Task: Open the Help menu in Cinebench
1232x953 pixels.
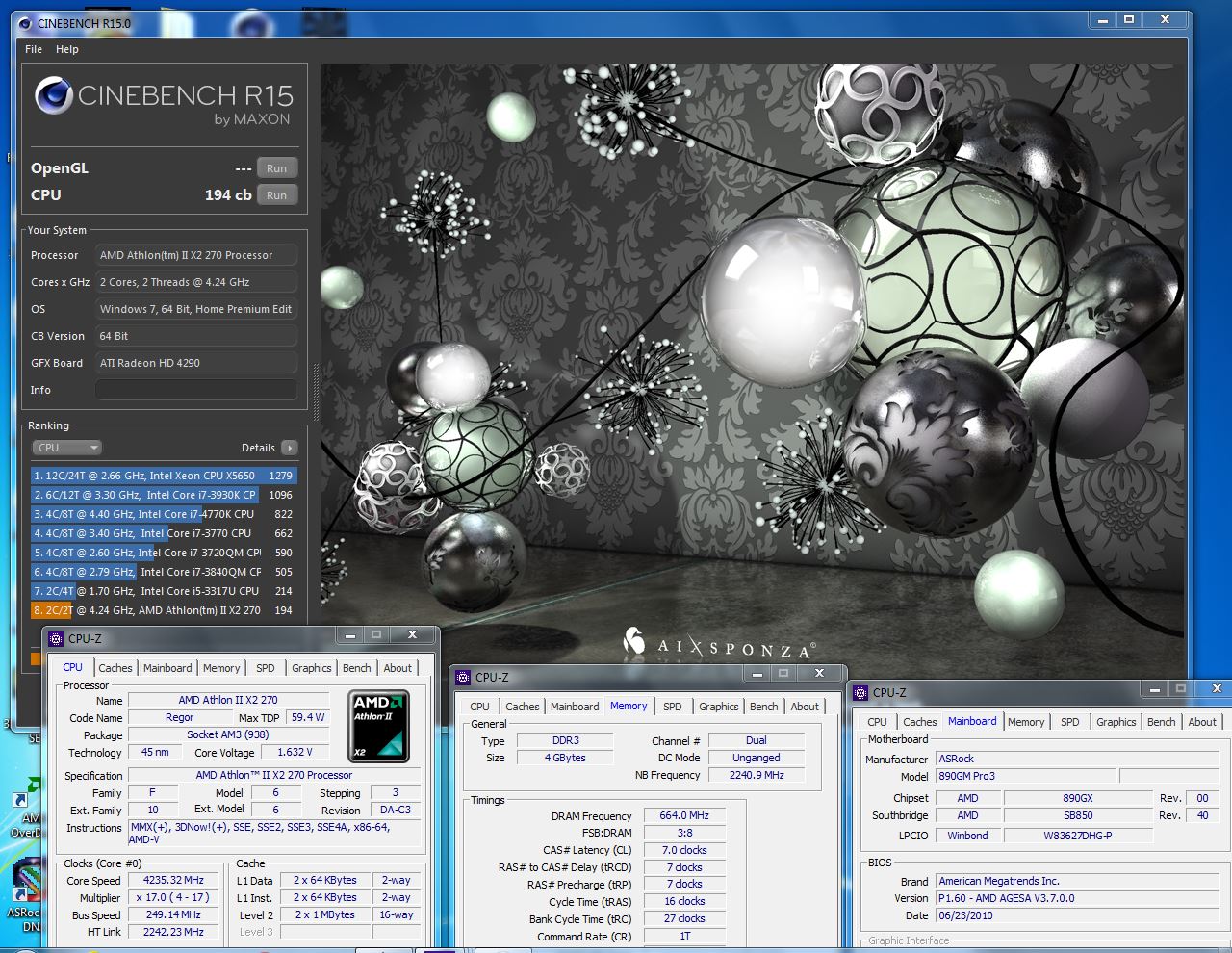Action: (67, 49)
